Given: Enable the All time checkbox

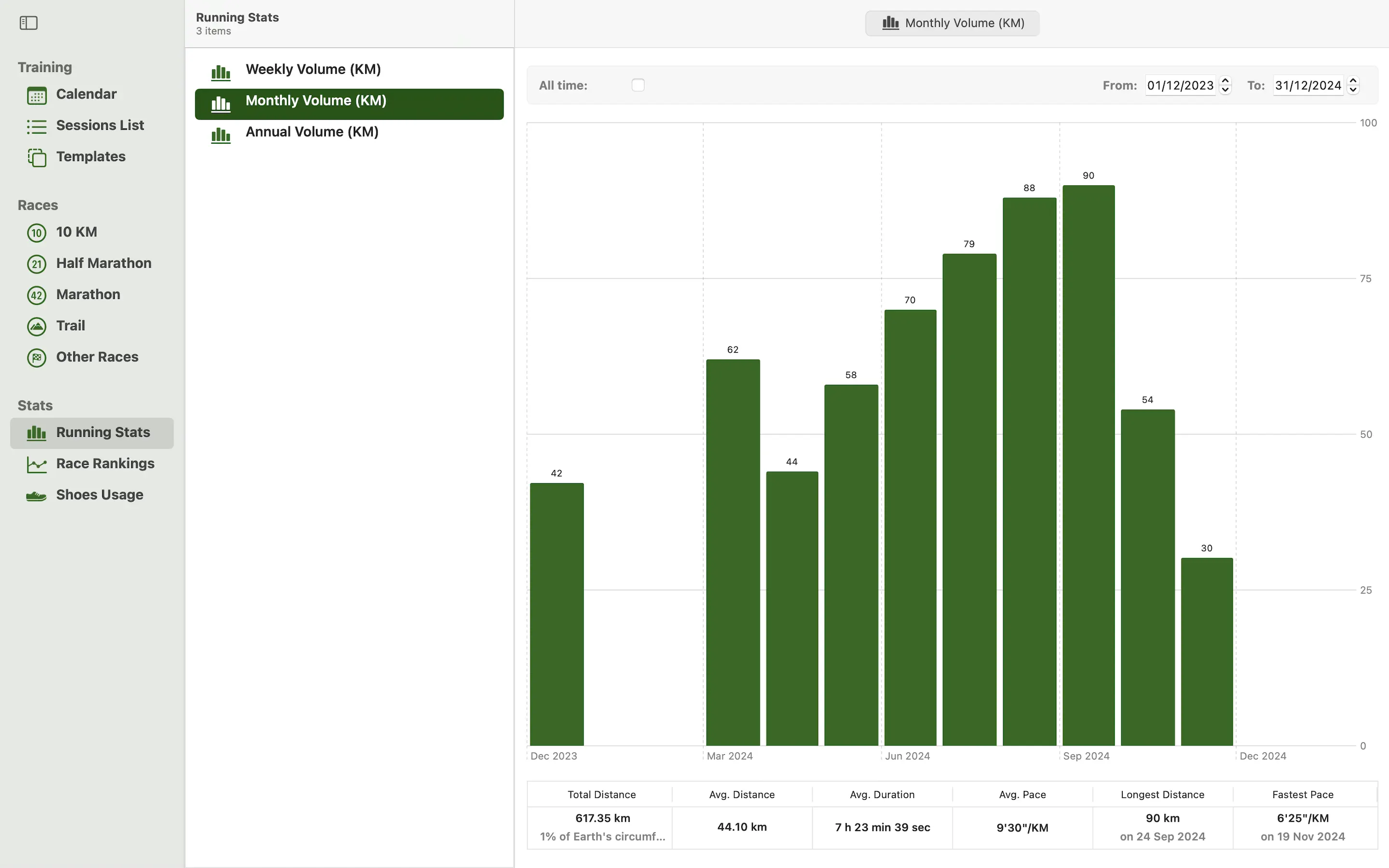Looking at the screenshot, I should (638, 85).
